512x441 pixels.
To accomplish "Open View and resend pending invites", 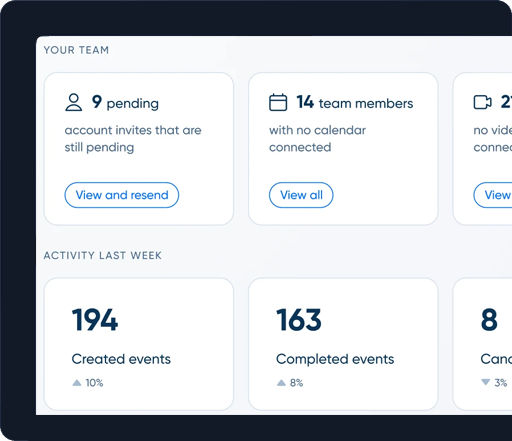I will coord(122,195).
